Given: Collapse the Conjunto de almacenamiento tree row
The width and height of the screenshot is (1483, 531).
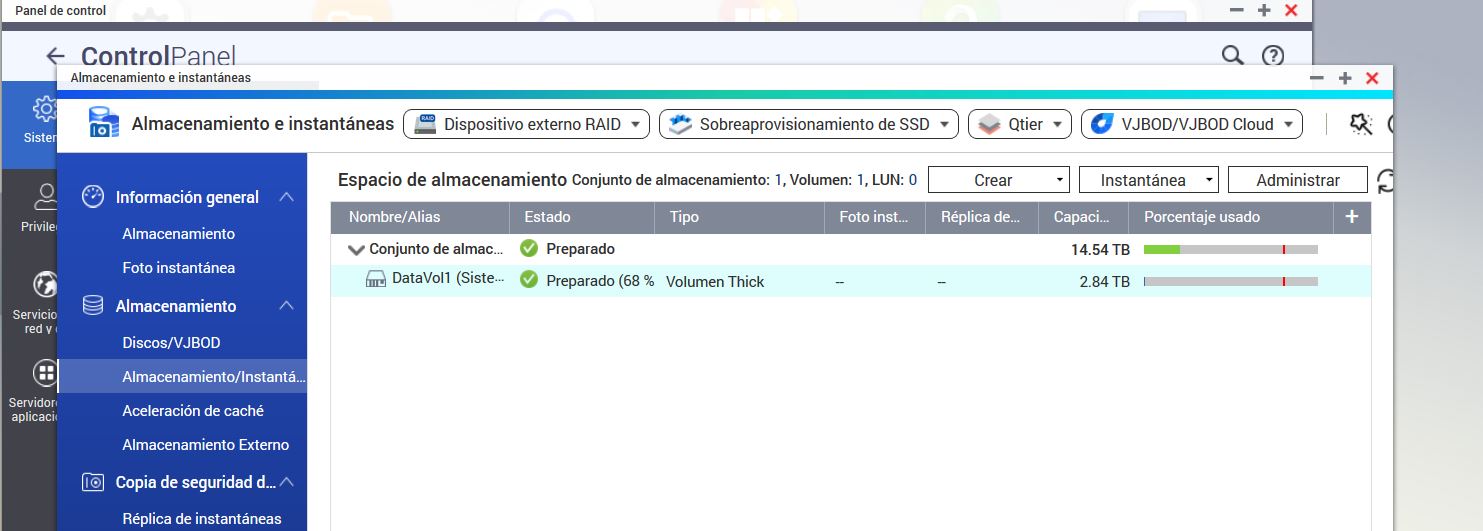Looking at the screenshot, I should point(354,250).
